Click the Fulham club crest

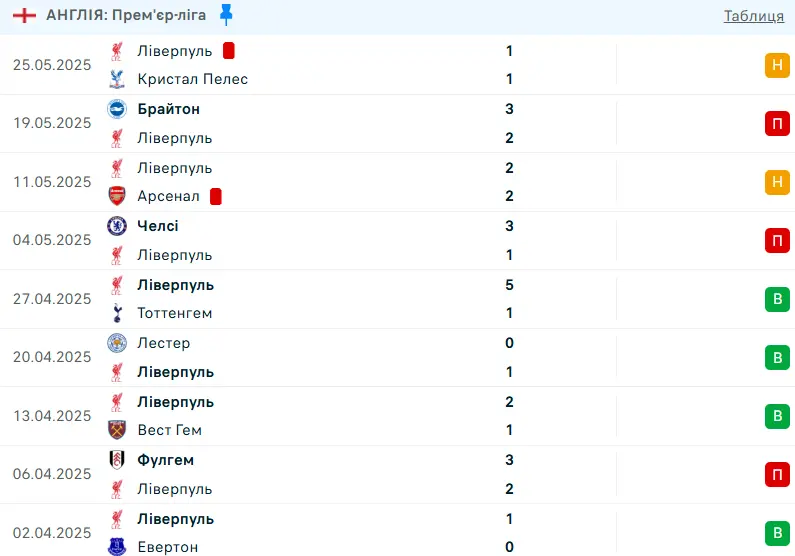(x=117, y=460)
